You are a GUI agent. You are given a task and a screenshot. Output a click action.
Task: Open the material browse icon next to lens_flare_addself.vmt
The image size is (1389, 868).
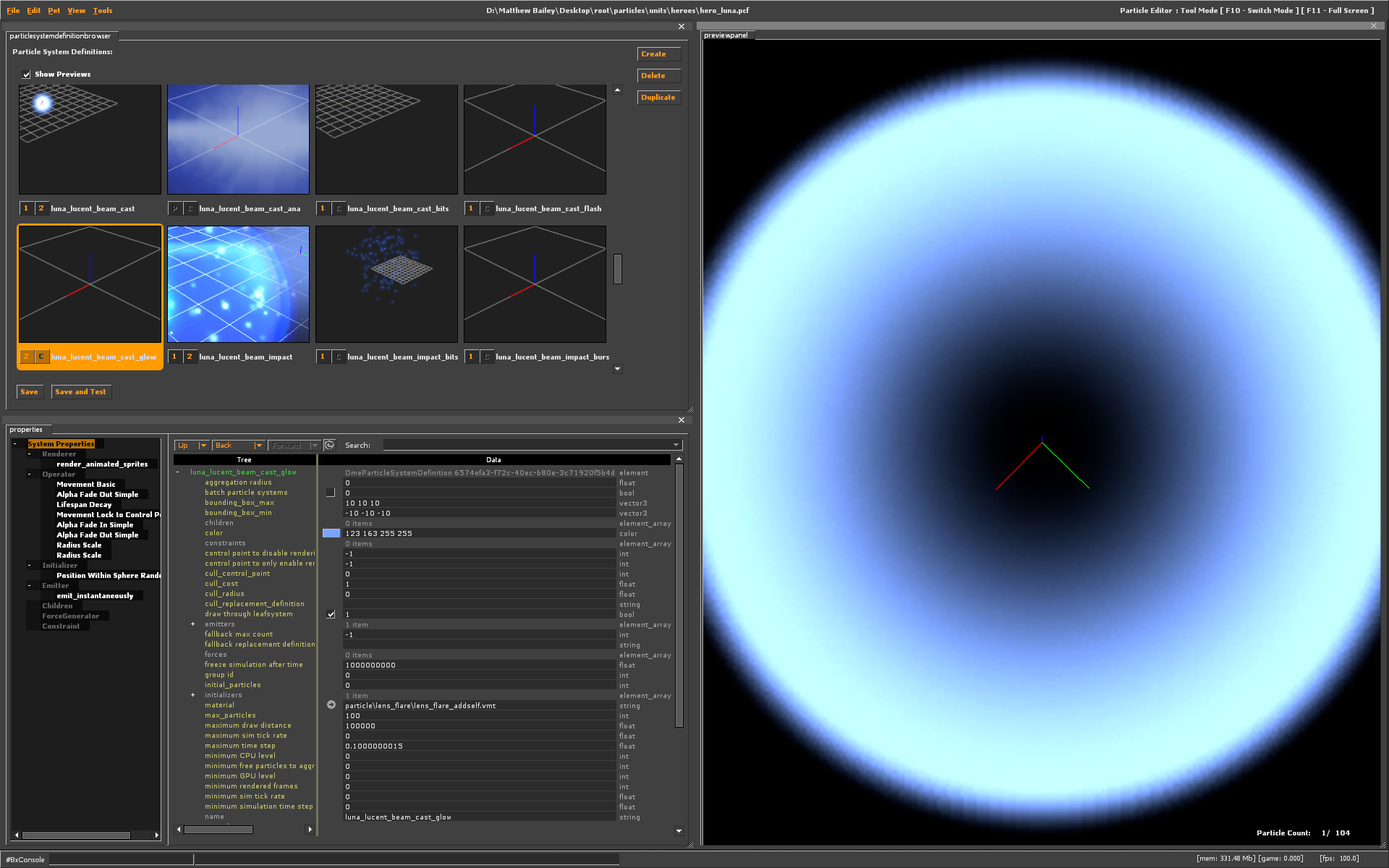331,705
